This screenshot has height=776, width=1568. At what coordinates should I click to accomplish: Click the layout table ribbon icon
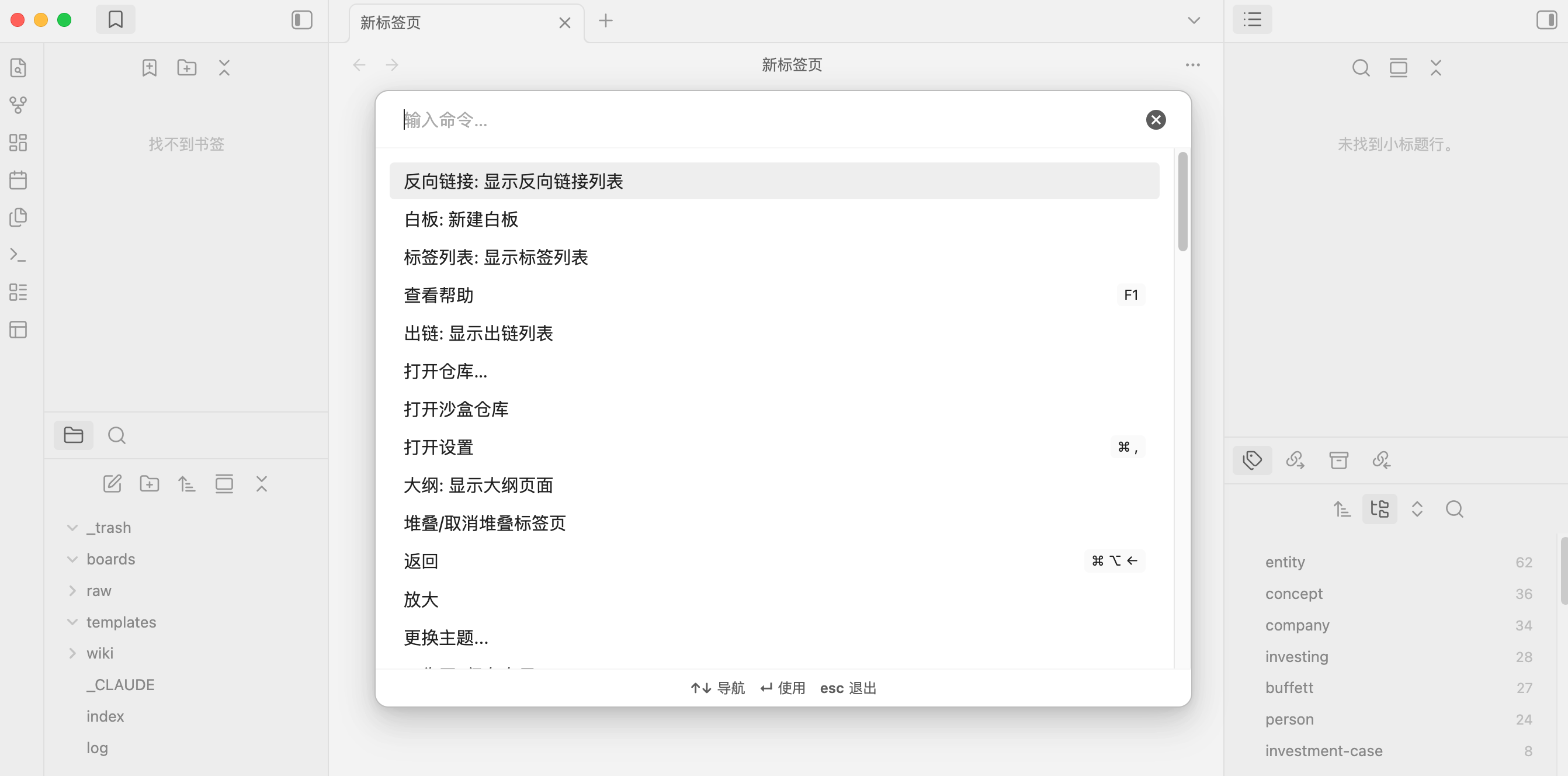click(18, 330)
